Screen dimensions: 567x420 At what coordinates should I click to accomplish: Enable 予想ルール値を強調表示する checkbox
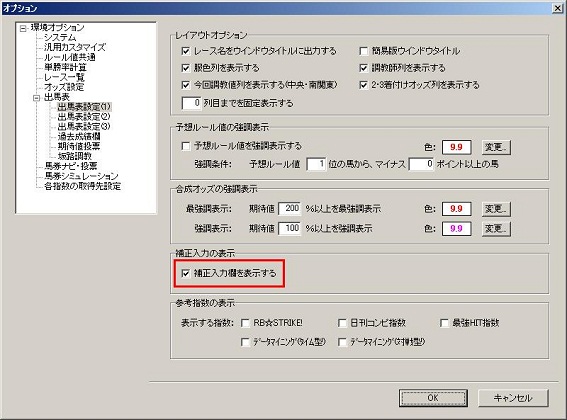[x=186, y=146]
